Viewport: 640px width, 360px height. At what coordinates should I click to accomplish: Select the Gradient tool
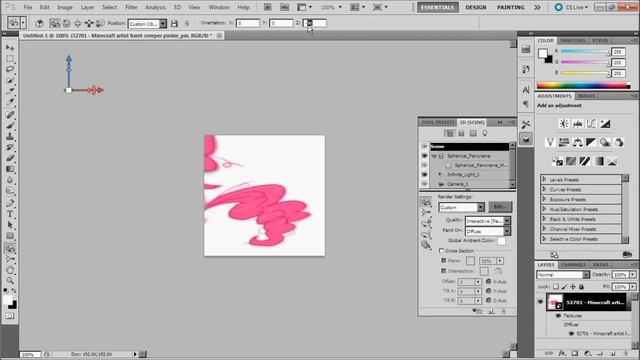[x=10, y=169]
